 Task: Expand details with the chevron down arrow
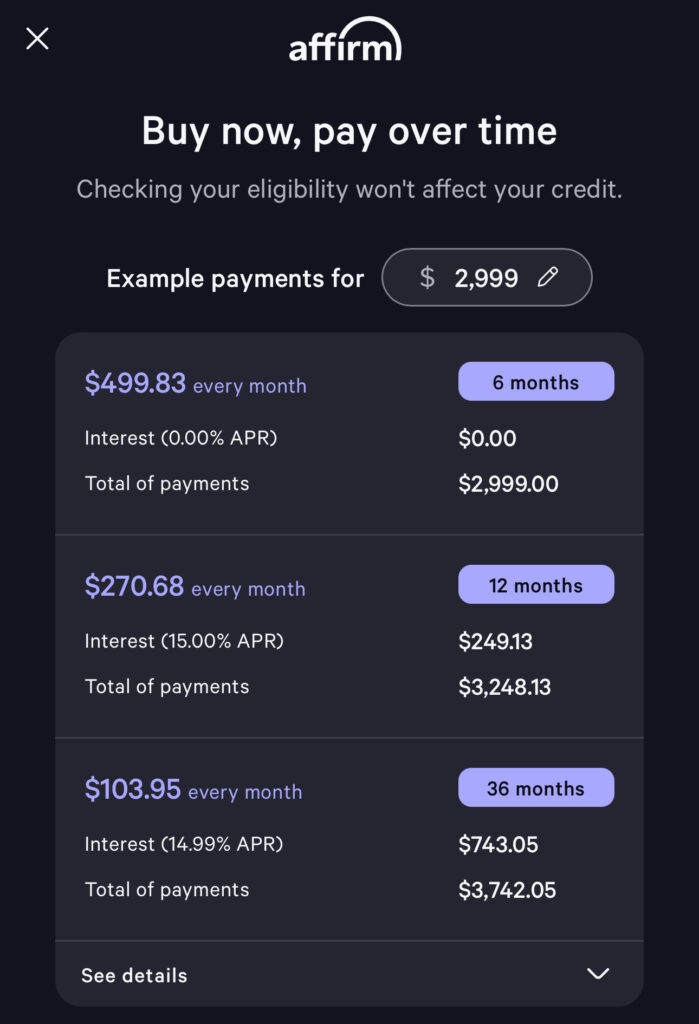[x=598, y=974]
